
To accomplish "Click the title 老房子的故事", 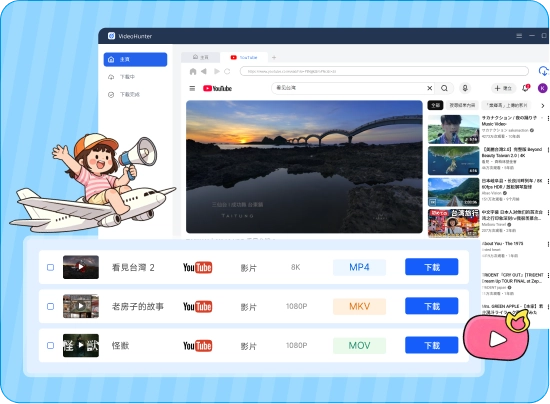I will point(138,307).
